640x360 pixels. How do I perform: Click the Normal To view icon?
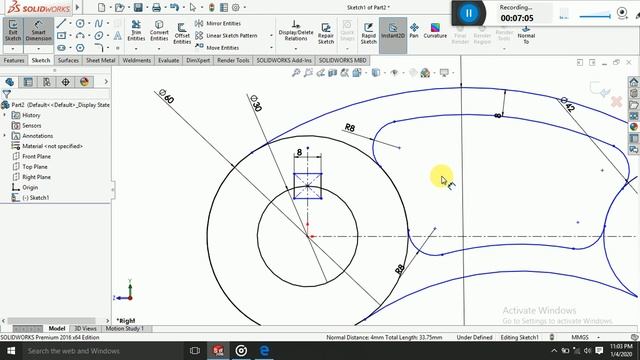526,34
